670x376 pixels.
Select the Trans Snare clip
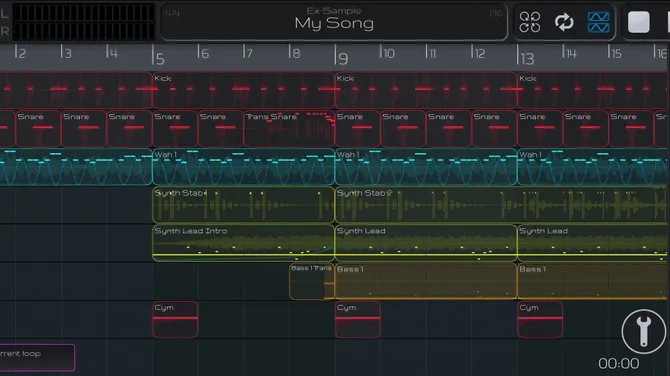click(x=289, y=128)
